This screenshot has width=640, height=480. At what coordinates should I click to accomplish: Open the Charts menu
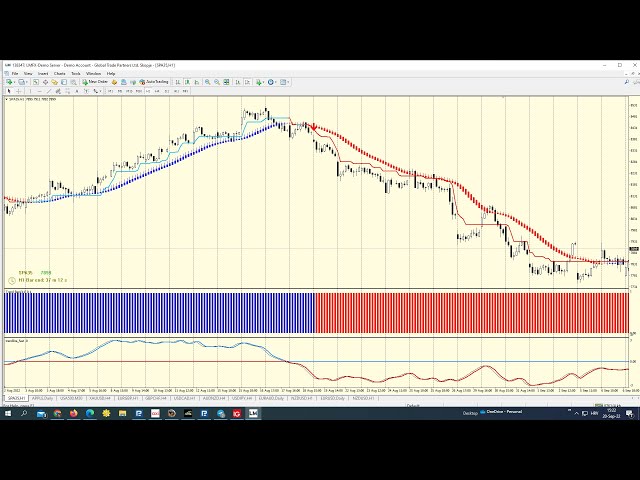tap(59, 73)
